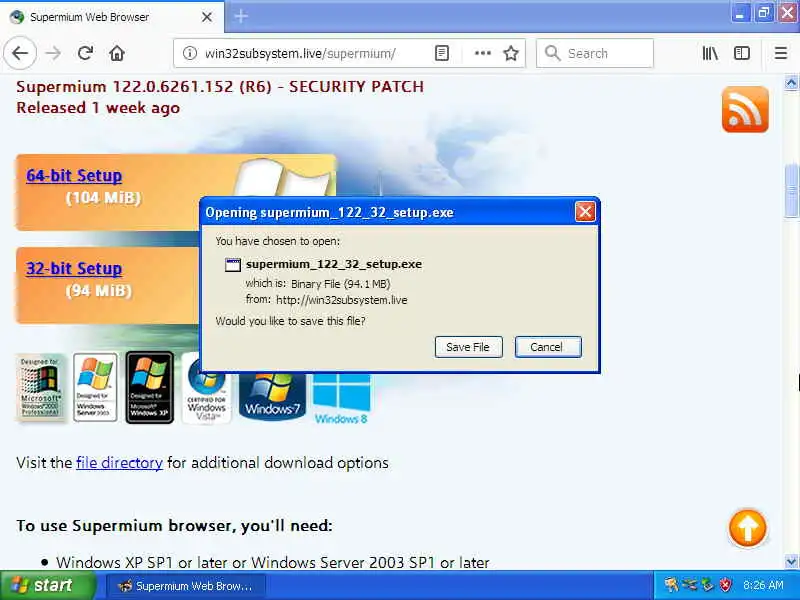This screenshot has height=600, width=800.
Task: Click the 'Released 1 week ago' text
Action: click(98, 108)
